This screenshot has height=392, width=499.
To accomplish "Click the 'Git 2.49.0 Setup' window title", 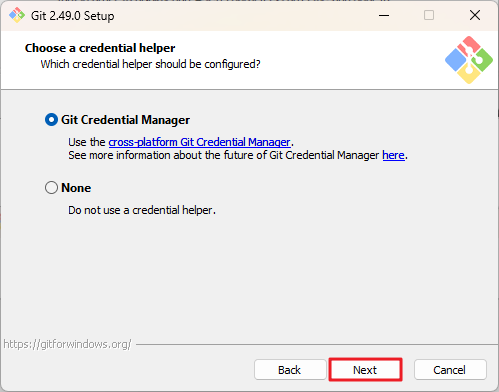I will (x=73, y=16).
